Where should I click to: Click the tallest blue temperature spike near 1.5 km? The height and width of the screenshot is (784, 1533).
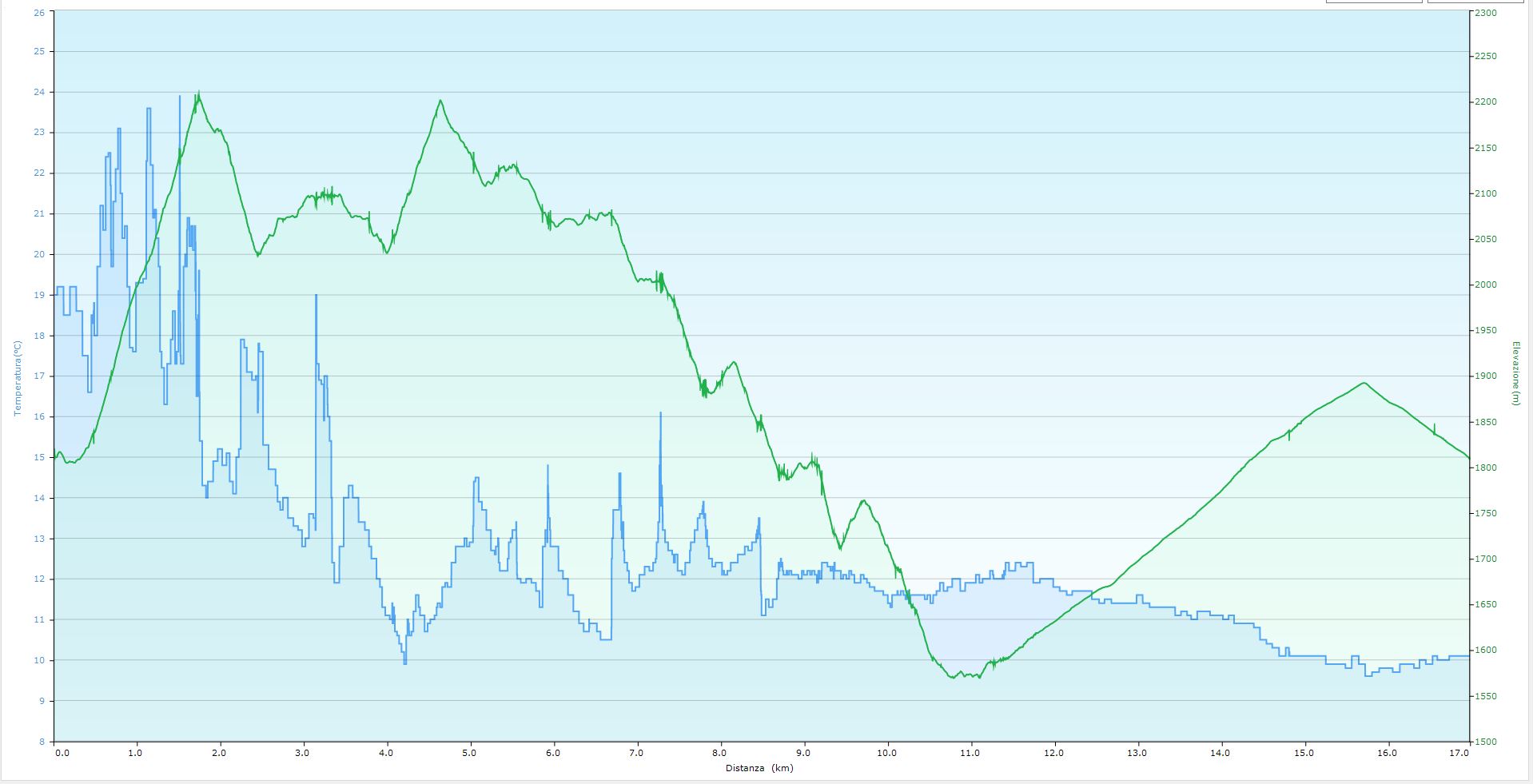pos(180,97)
